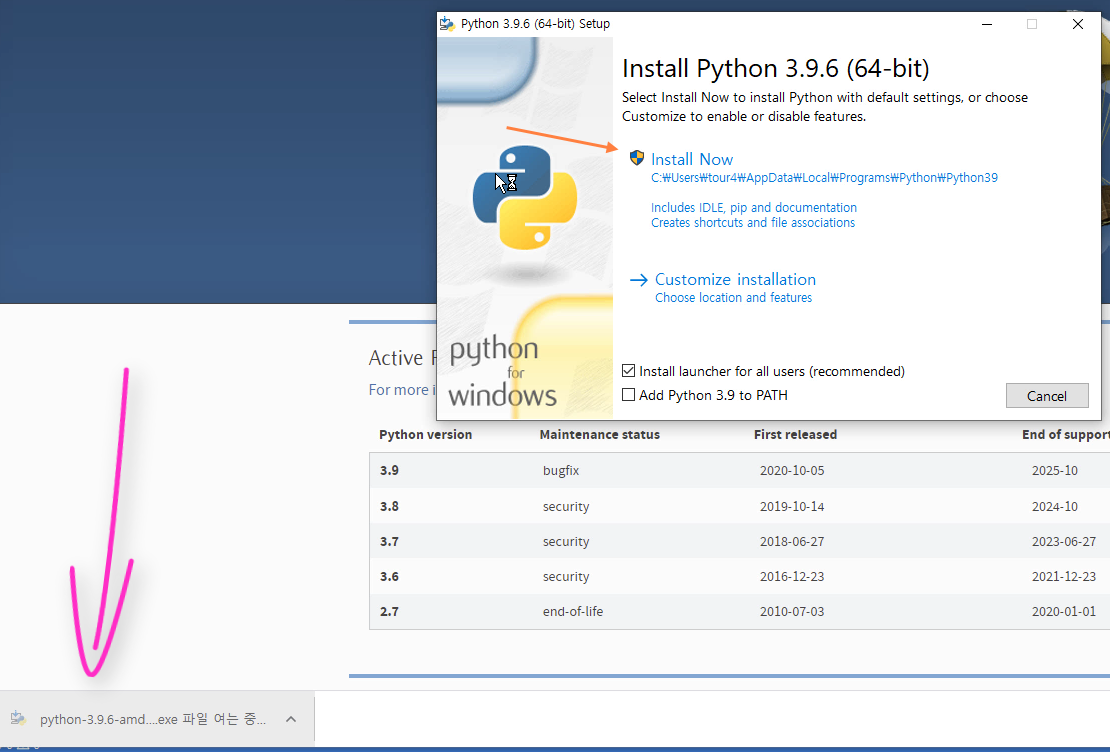This screenshot has height=752, width=1110.
Task: Open the download options chevron for python-3.9.6 exe
Action: coord(291,719)
